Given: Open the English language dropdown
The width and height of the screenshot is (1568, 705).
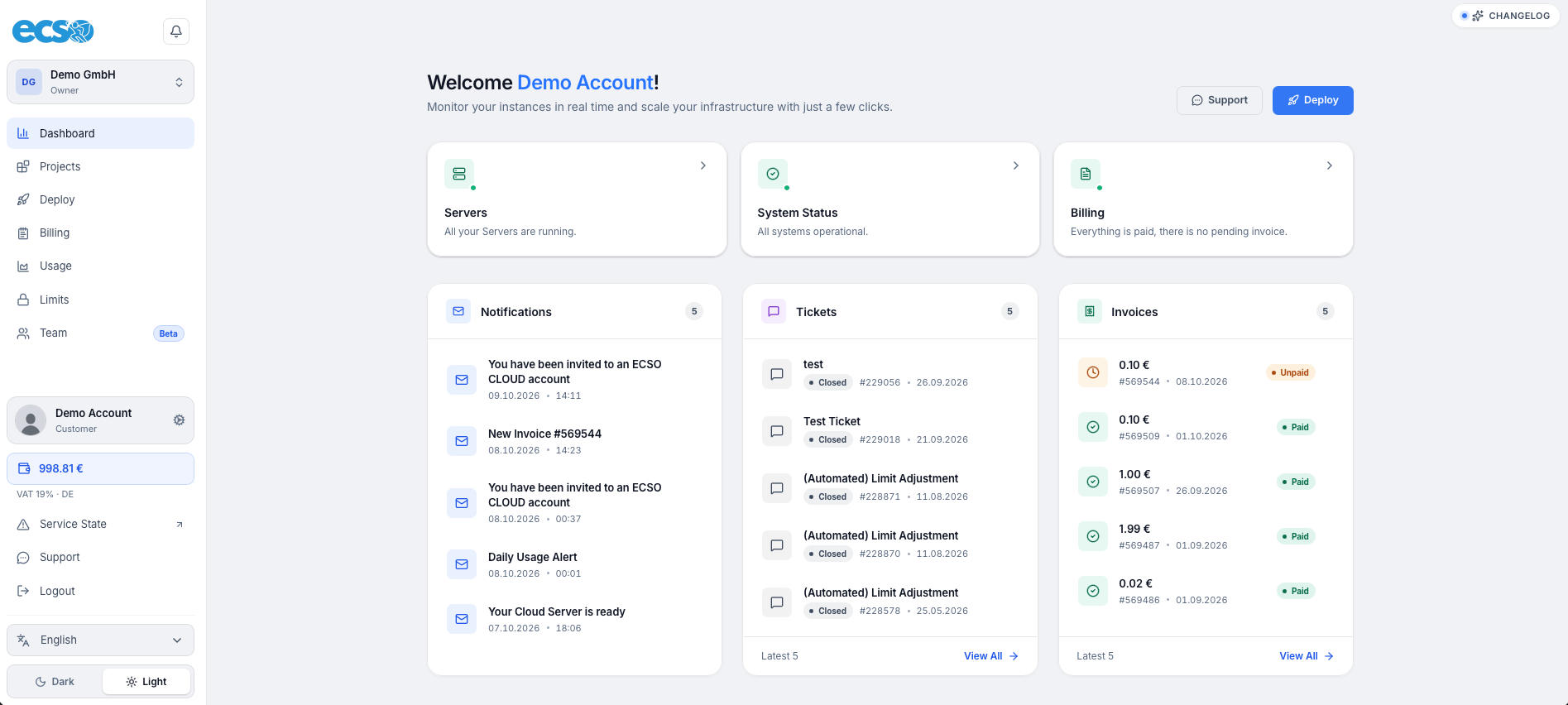Looking at the screenshot, I should coord(100,640).
